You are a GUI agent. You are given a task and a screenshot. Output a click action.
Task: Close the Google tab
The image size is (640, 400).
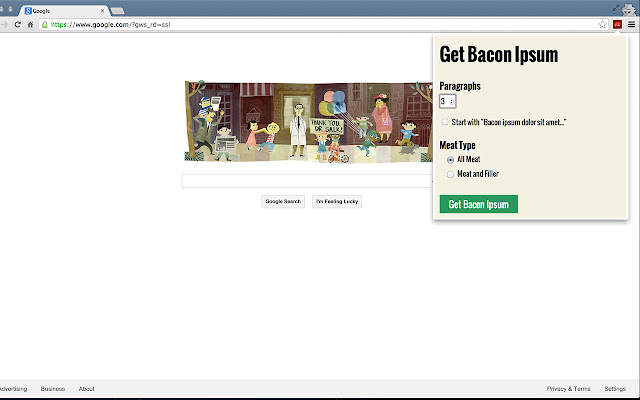coord(102,11)
